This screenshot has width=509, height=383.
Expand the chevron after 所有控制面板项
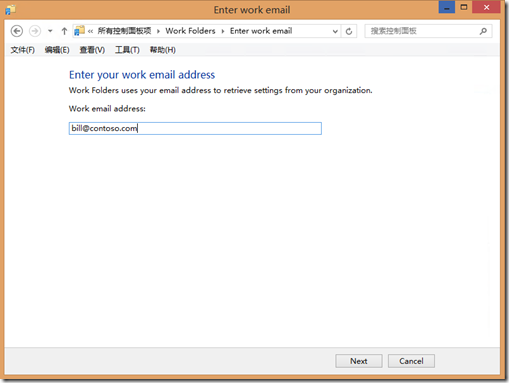158,31
